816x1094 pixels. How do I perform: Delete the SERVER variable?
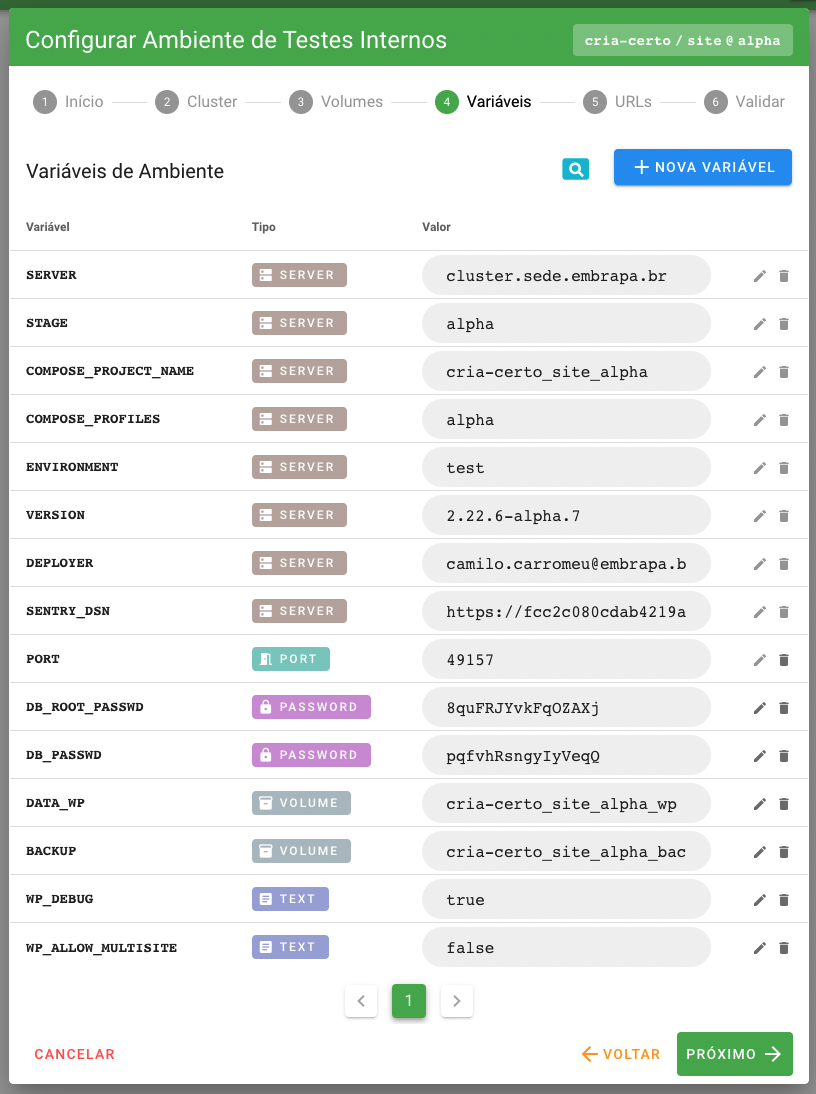784,276
